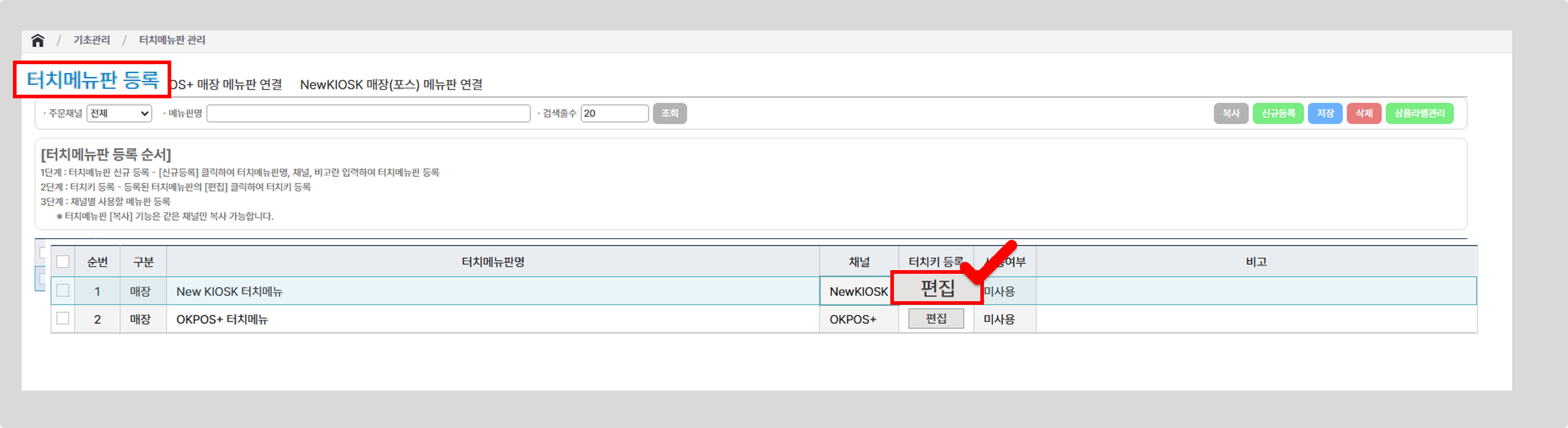Select the New KIOSK 터치메뉴 name cell
Screen dimensions: 1568x428
click(229, 291)
